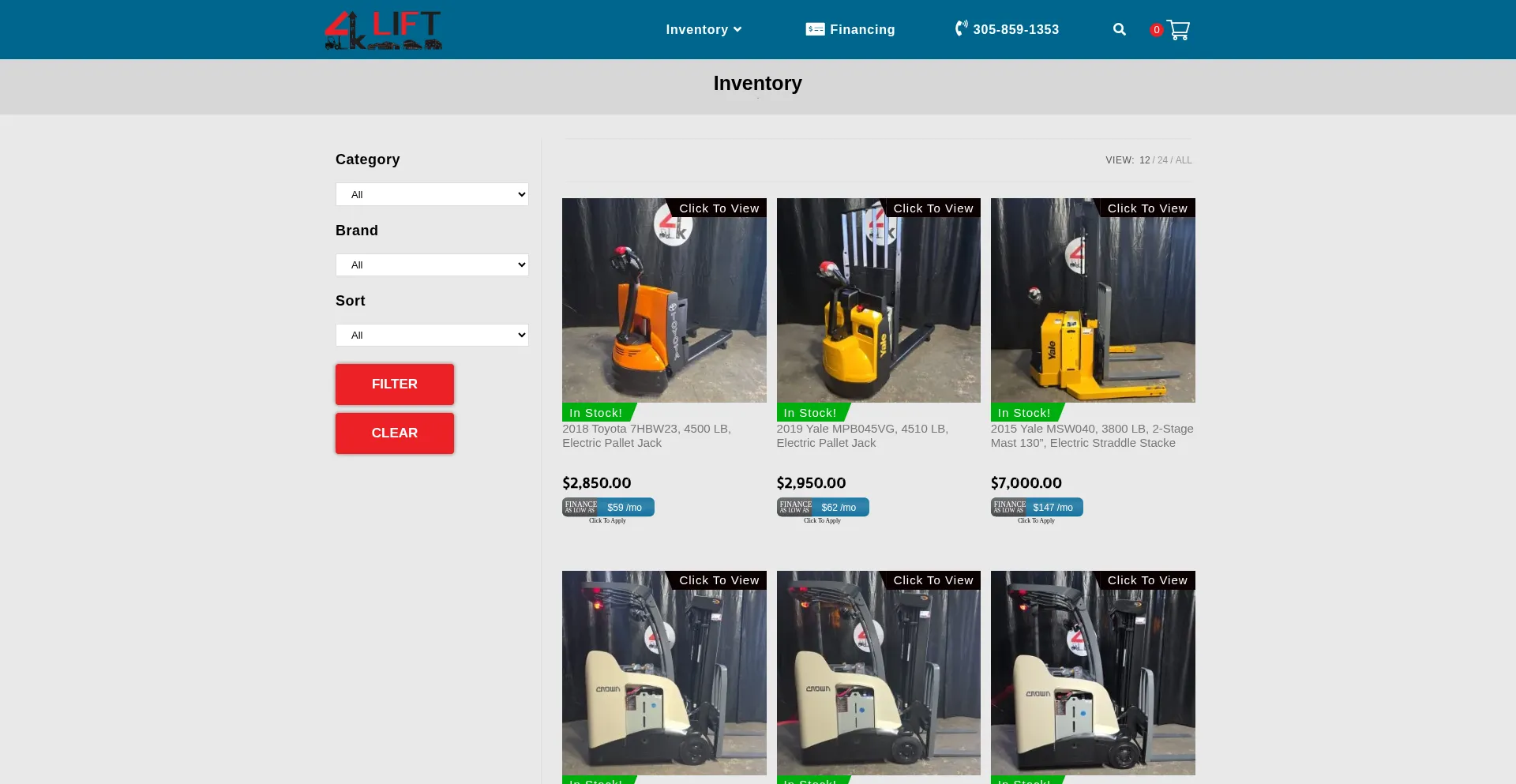Click the 4K Lift logo
1516x784 pixels.
(383, 30)
